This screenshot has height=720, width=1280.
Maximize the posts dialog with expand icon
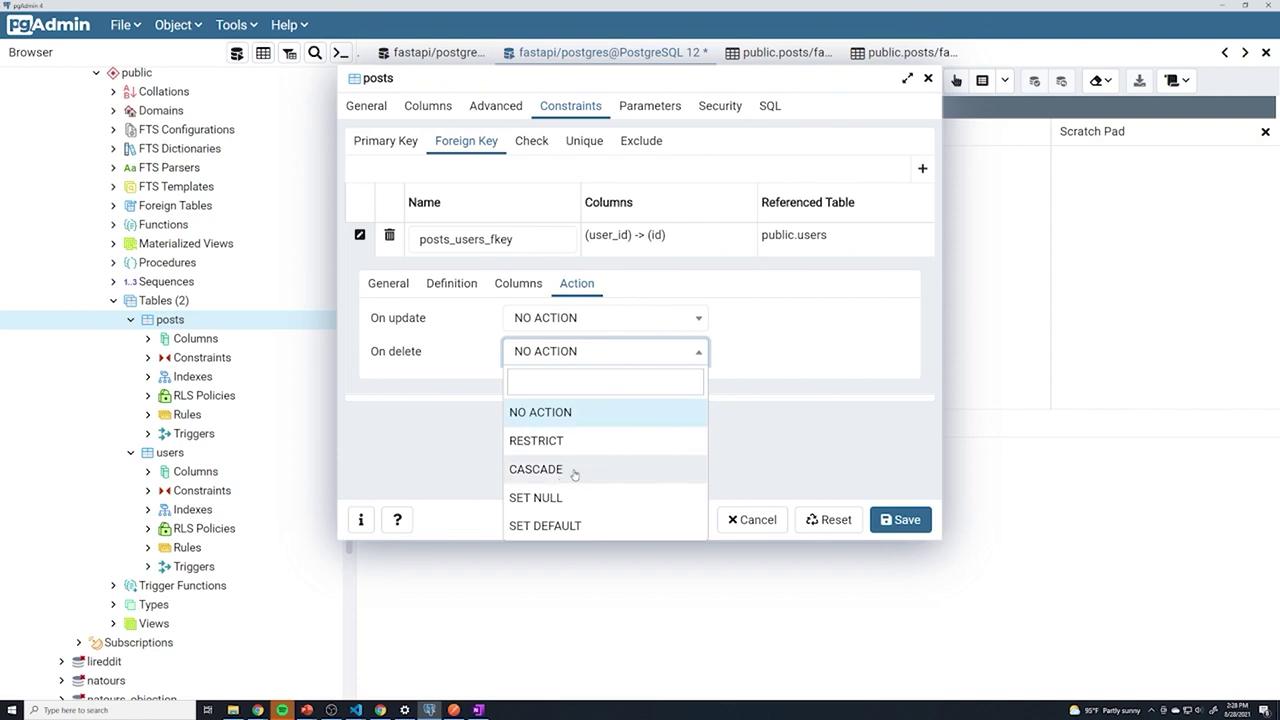coord(907,78)
